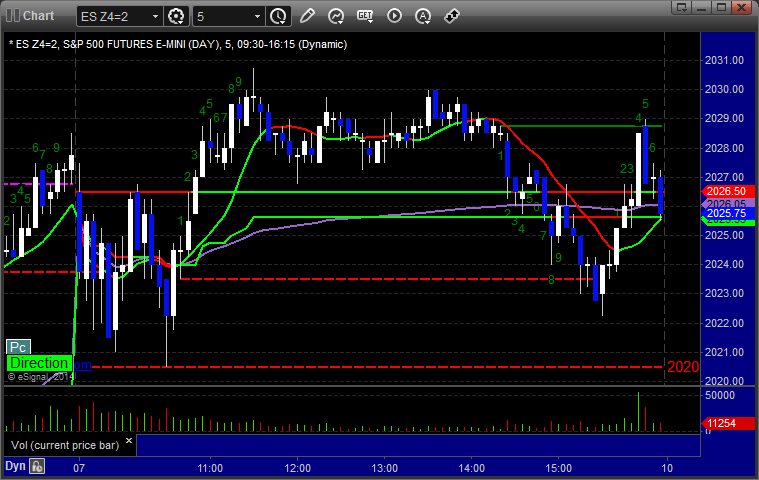The height and width of the screenshot is (480, 759).
Task: Click the pop-out window icon at top right
Action: (x=682, y=7)
